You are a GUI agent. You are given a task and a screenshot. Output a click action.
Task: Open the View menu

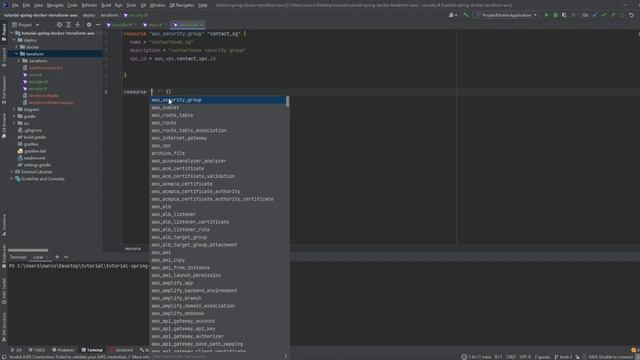tap(38, 5)
